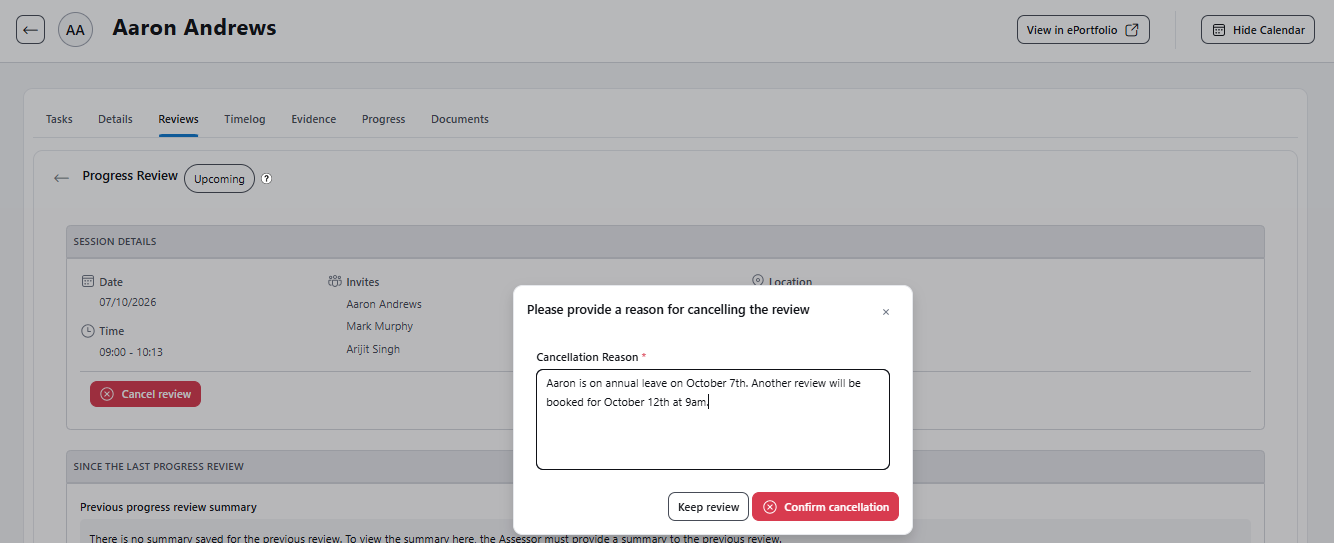Go to the Progress tab
Screen dimensions: 1334x543
(x=384, y=119)
